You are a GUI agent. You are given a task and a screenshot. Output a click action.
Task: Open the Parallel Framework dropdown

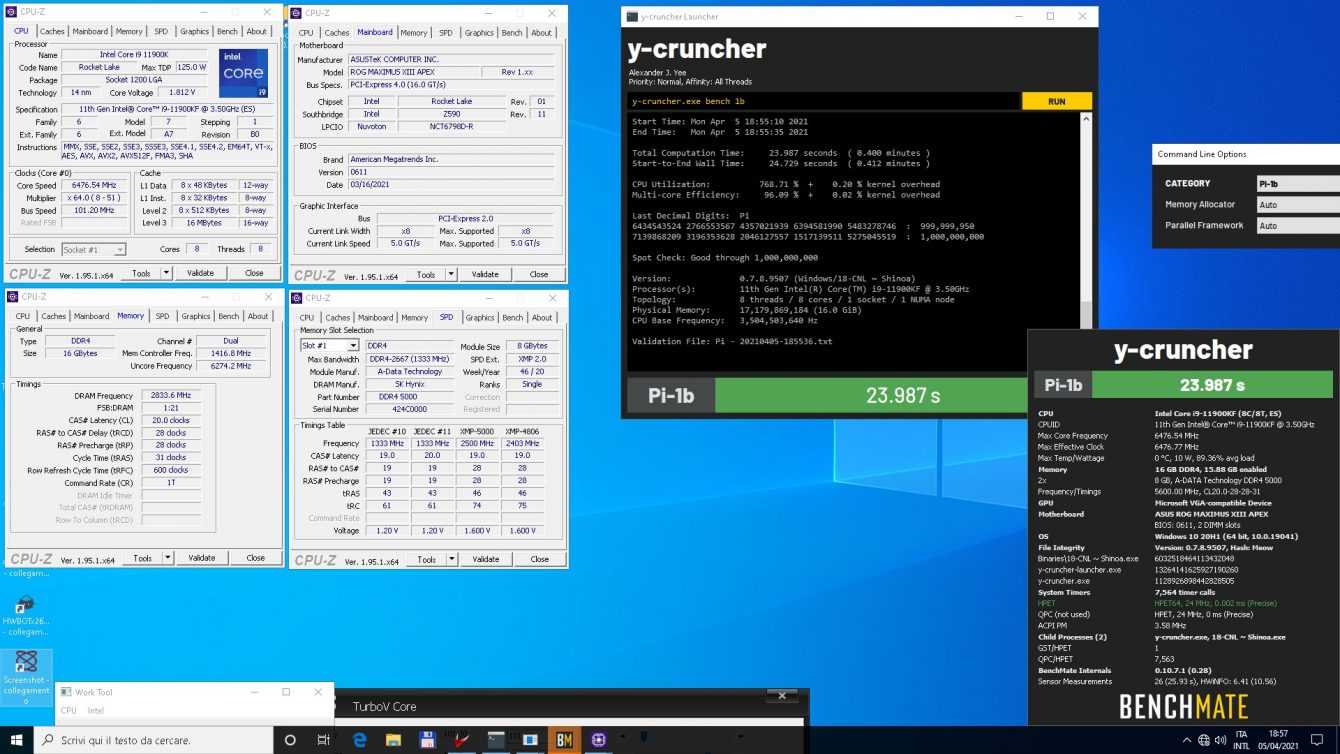coord(1298,225)
